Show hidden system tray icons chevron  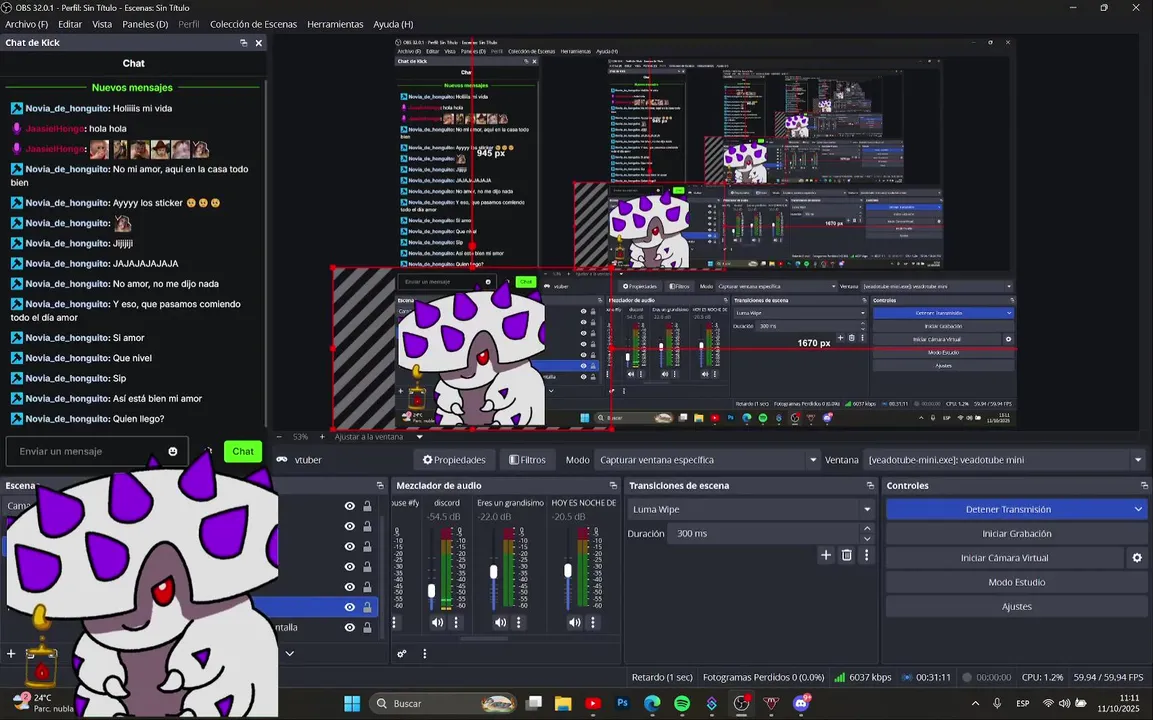pos(975,703)
